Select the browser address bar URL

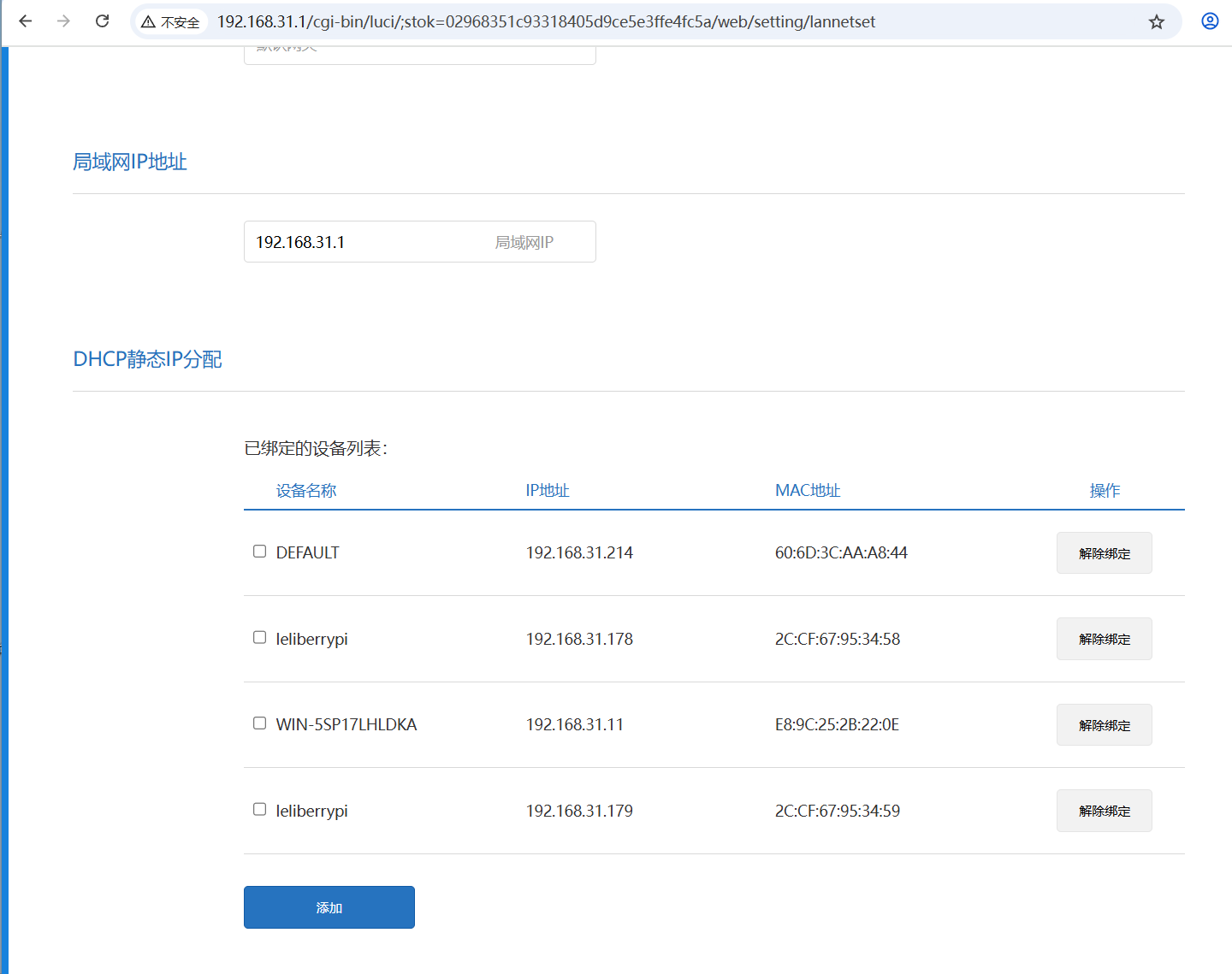click(x=546, y=21)
